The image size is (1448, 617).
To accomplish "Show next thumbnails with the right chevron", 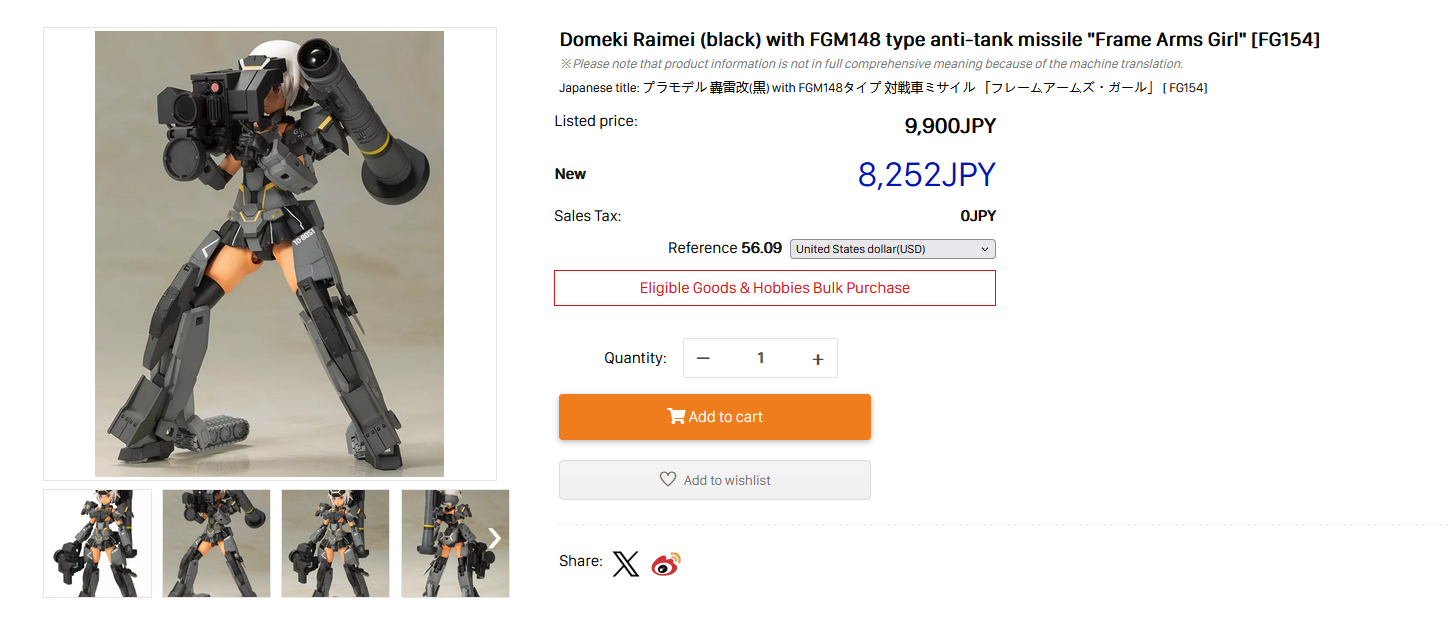I will [494, 539].
